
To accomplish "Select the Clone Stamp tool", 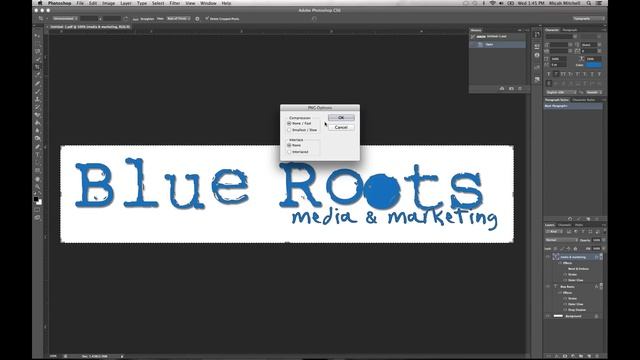I will click(x=38, y=99).
